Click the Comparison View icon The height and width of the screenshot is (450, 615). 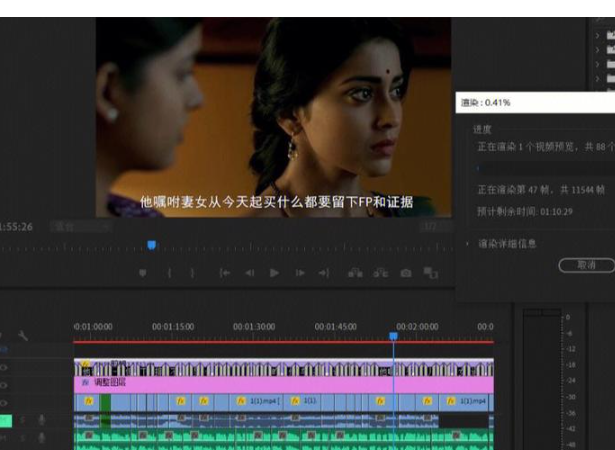tap(431, 273)
